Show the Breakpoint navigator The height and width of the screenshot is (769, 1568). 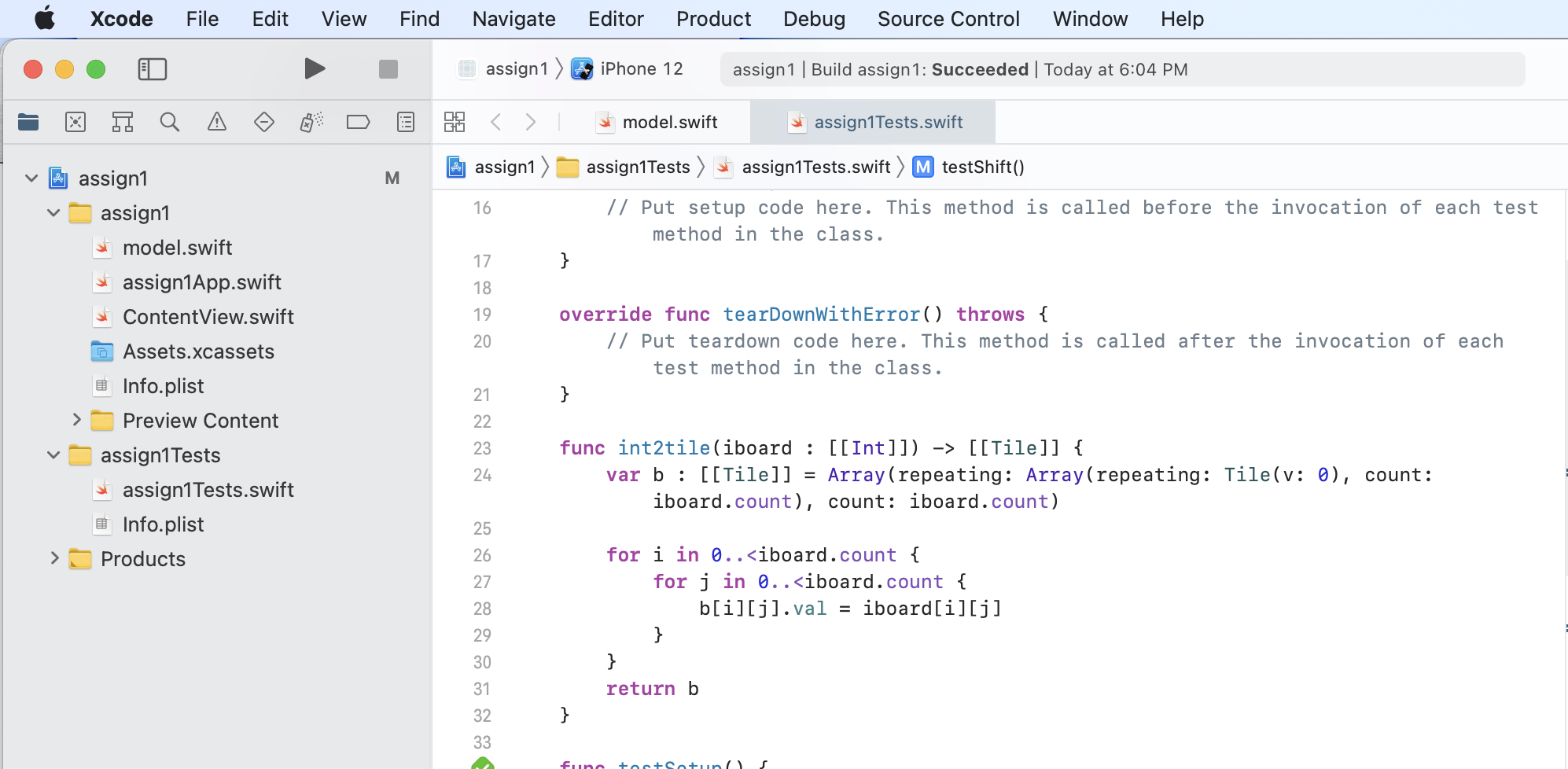pos(359,122)
